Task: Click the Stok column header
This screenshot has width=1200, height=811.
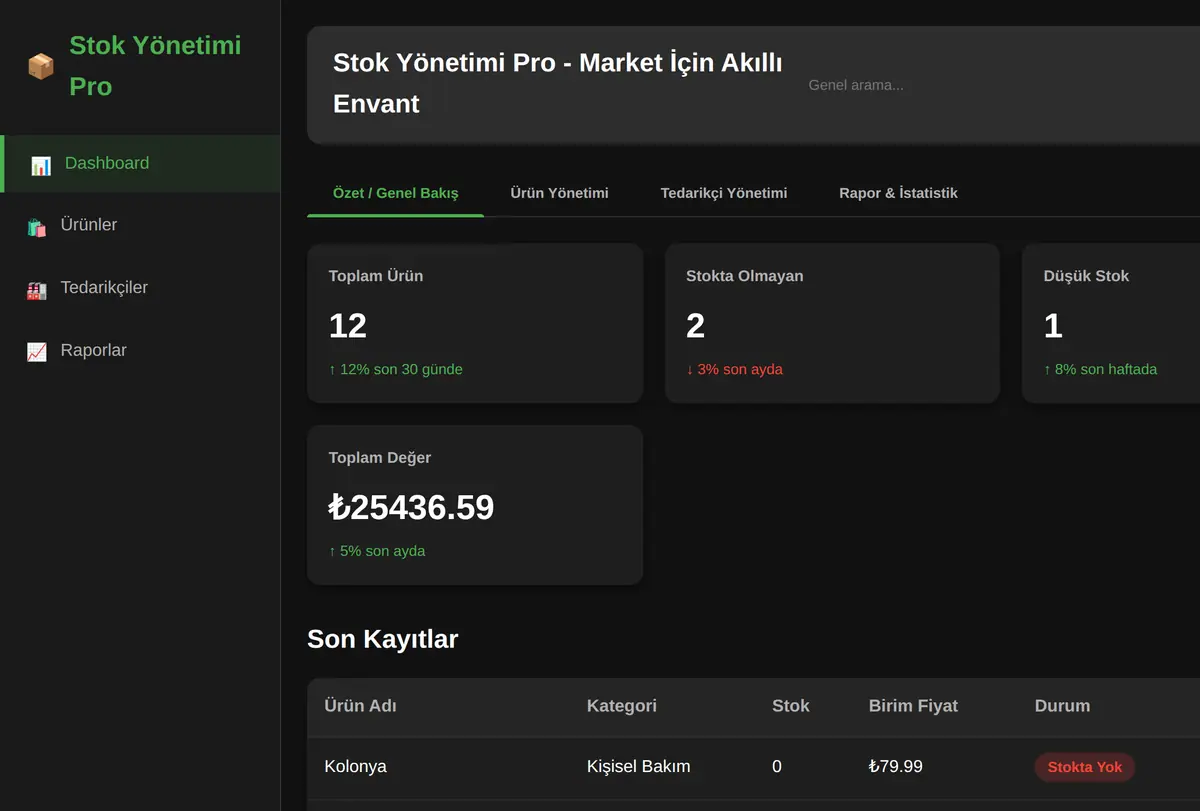Action: [791, 706]
